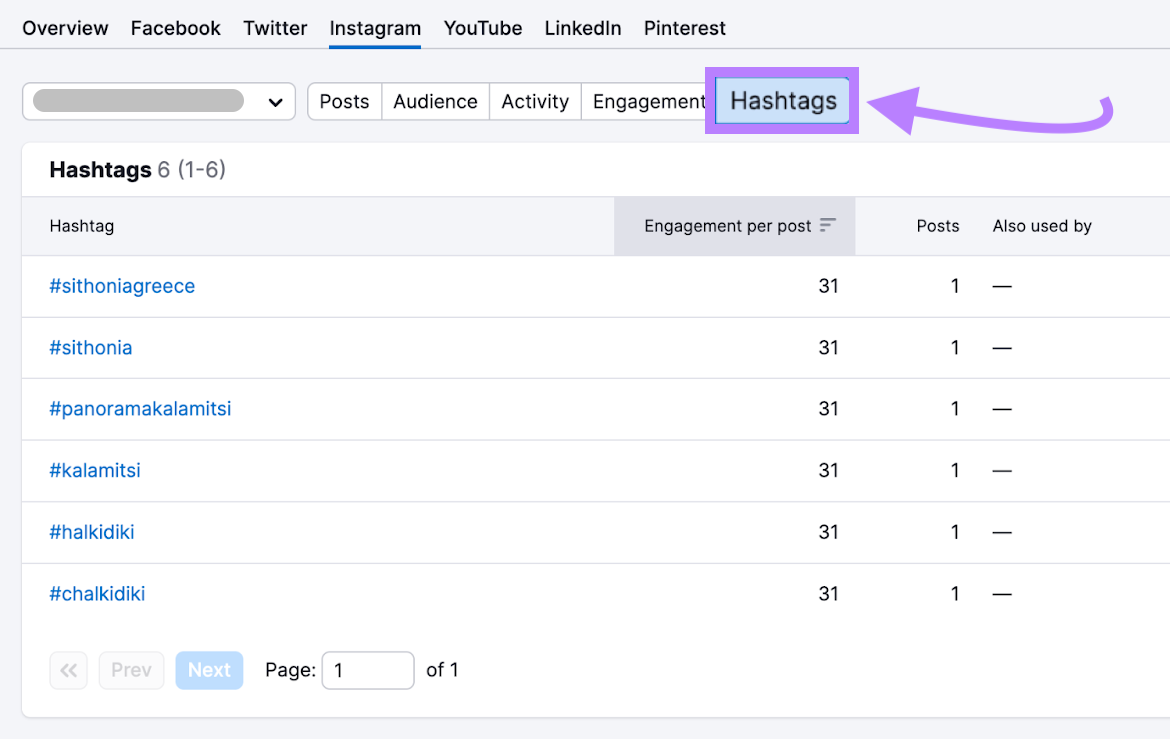Open the Pinterest tab
1170x739 pixels.
(684, 28)
